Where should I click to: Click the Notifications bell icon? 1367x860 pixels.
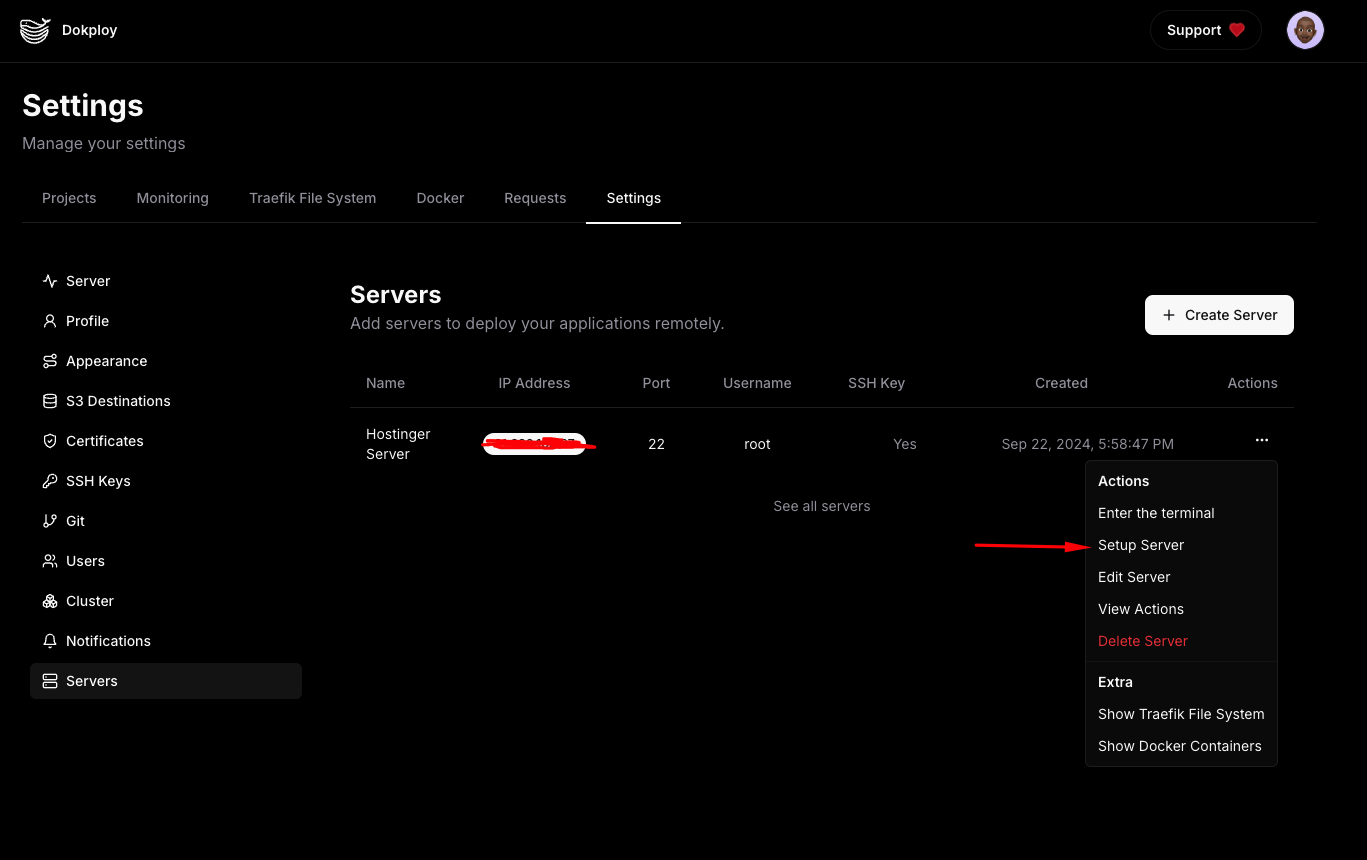(x=50, y=641)
